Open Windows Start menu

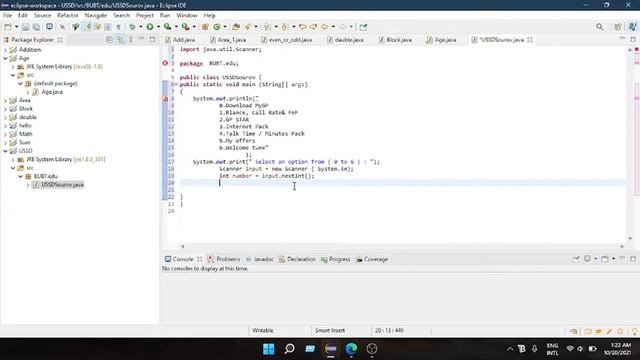tap(269, 349)
